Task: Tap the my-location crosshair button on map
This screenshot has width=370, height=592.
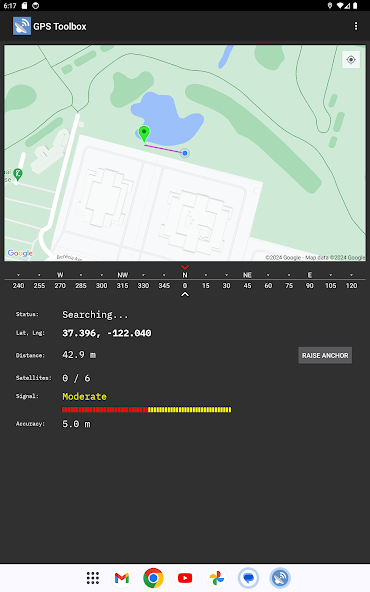Action: pyautogui.click(x=351, y=60)
